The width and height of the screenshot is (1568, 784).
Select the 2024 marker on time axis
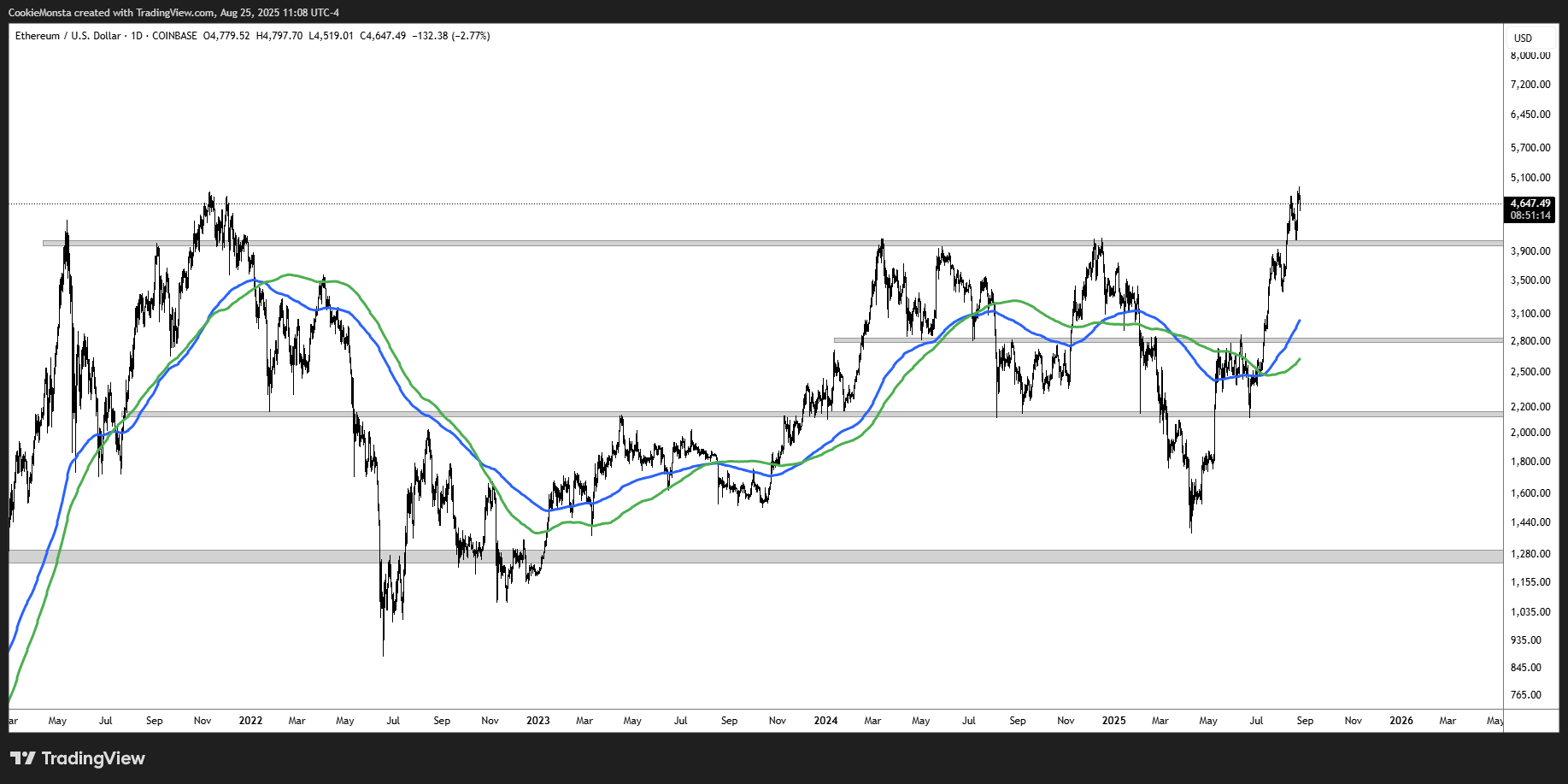point(825,721)
